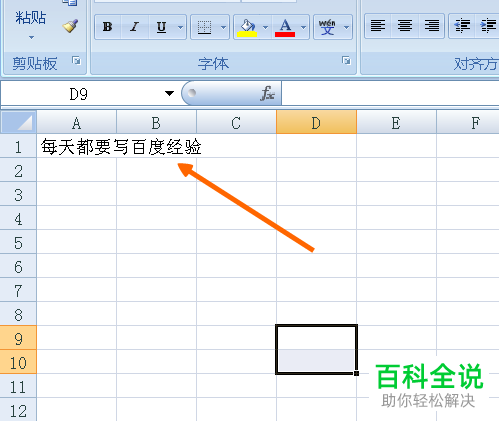The image size is (499, 421).
Task: Select row 6 header
Action: [18, 266]
